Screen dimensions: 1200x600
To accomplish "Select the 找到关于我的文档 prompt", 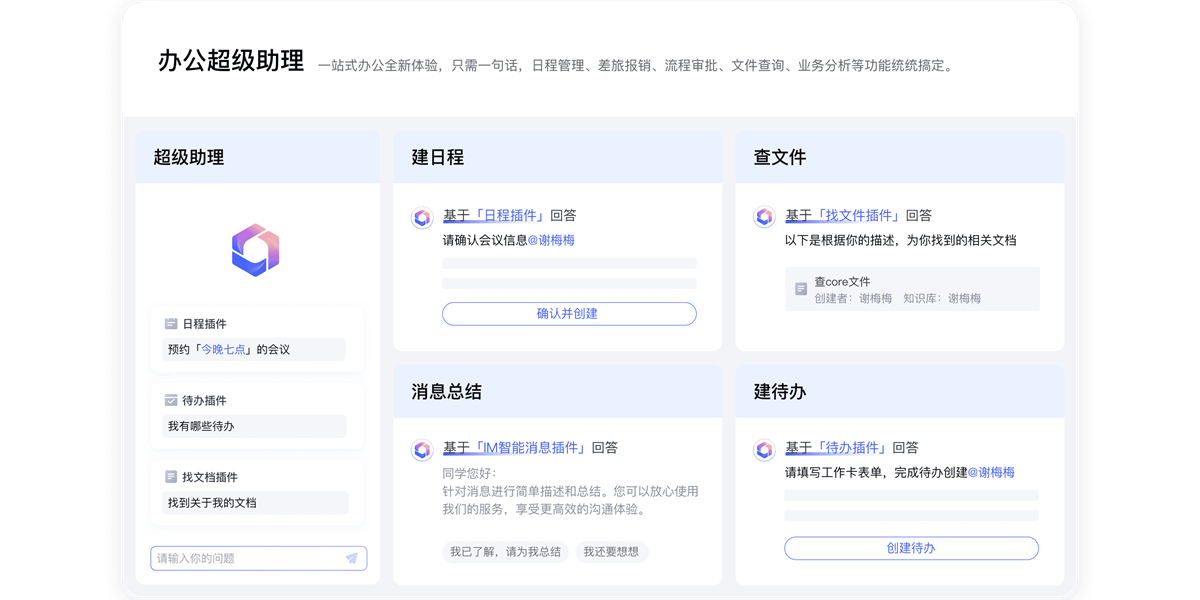I will pos(255,502).
